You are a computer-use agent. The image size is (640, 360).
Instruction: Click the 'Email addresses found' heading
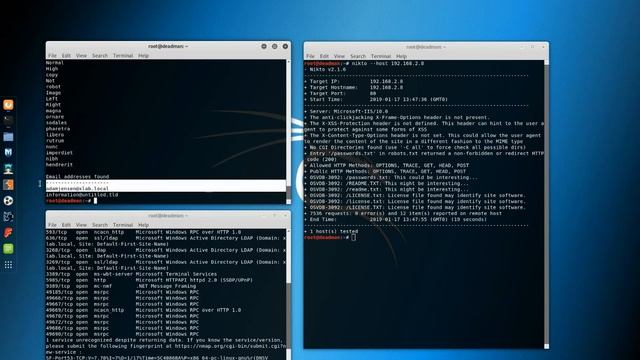coord(78,177)
